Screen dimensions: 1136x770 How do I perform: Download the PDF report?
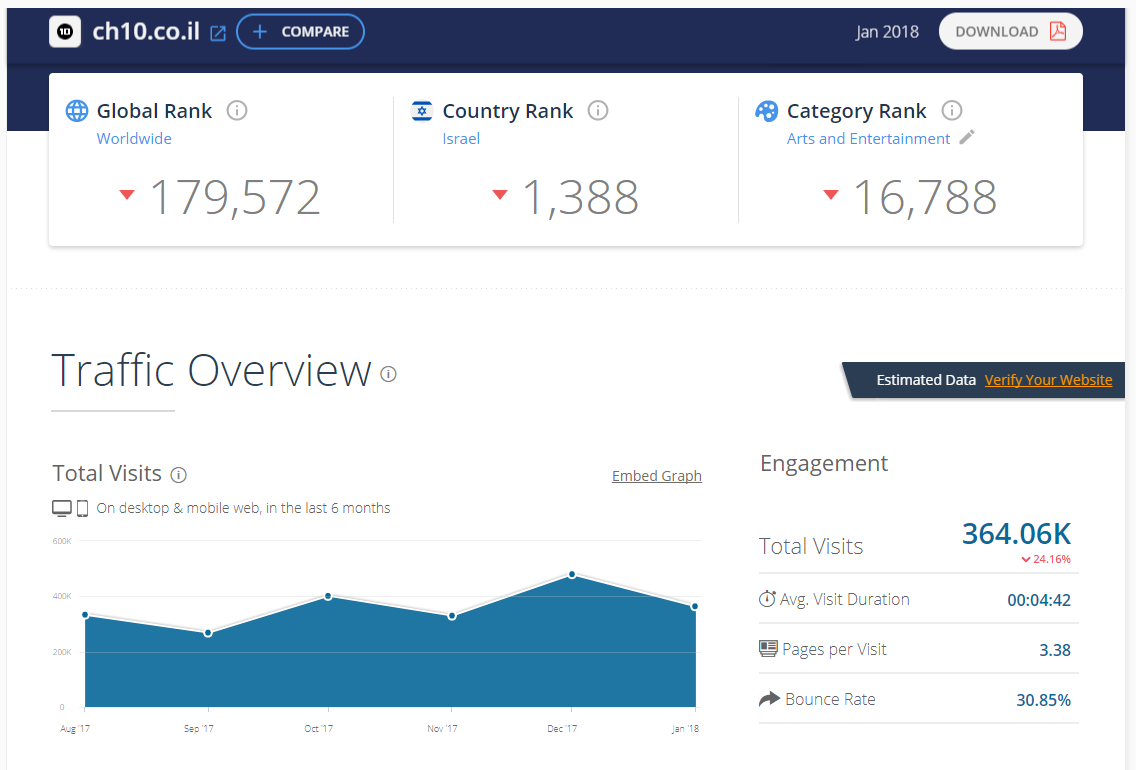click(x=1010, y=32)
